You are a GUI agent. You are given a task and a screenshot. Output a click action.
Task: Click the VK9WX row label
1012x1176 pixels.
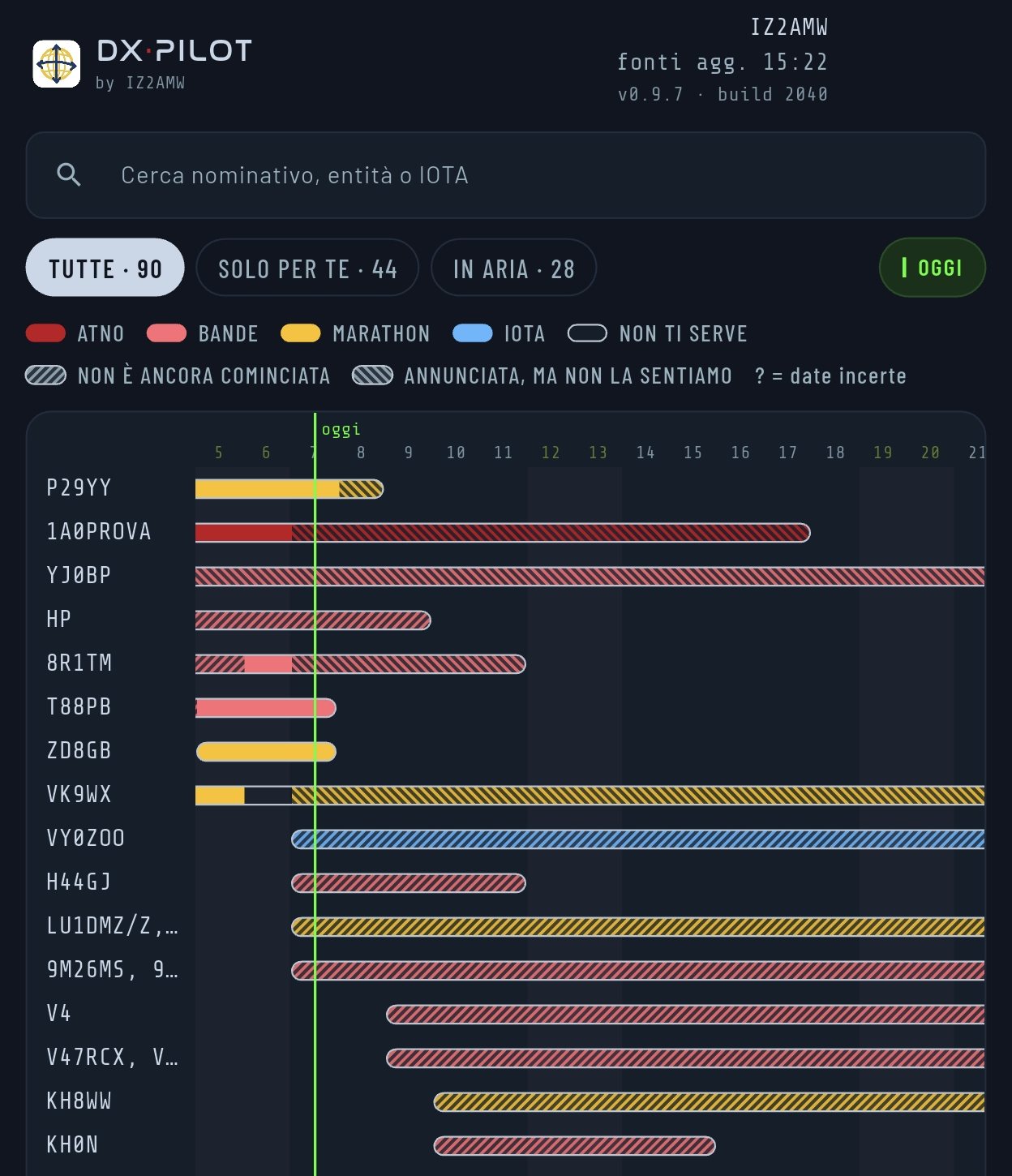tap(79, 795)
